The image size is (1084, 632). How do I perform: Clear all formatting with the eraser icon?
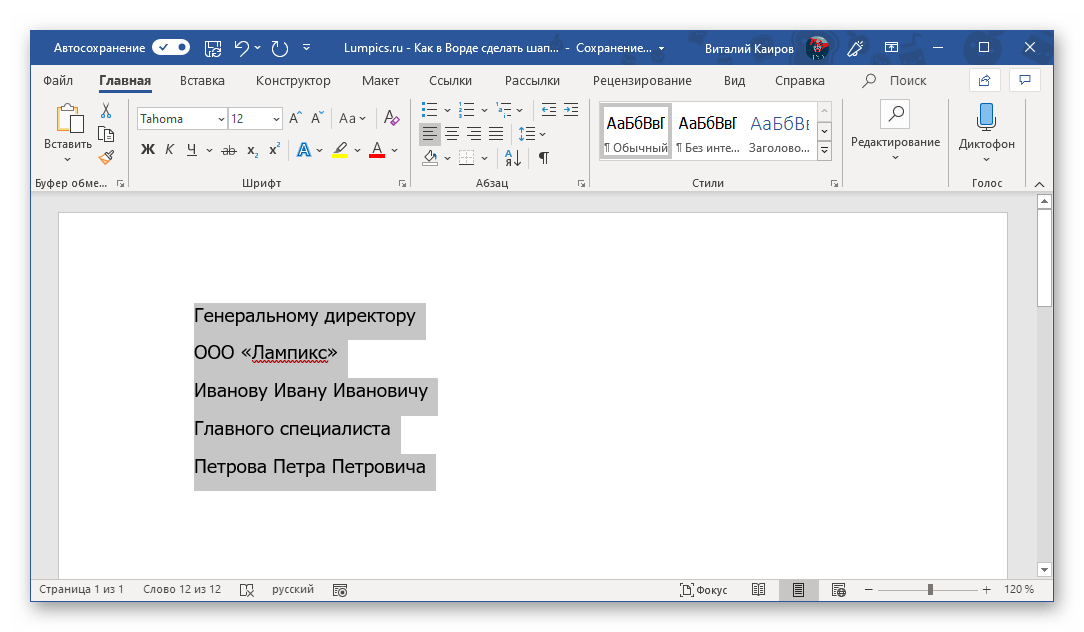click(391, 118)
